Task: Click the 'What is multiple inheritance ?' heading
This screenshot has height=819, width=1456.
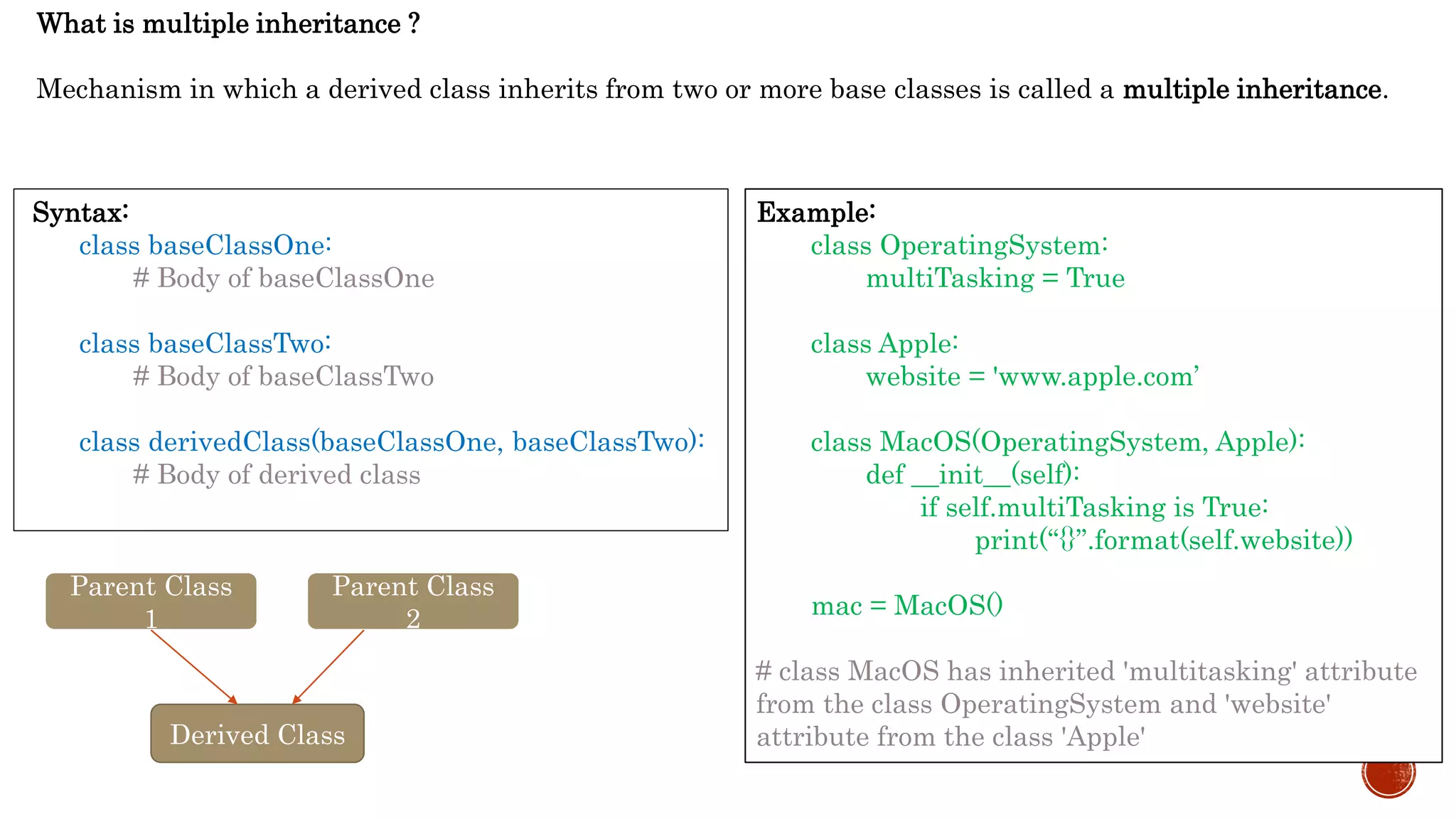Action: pos(228,24)
